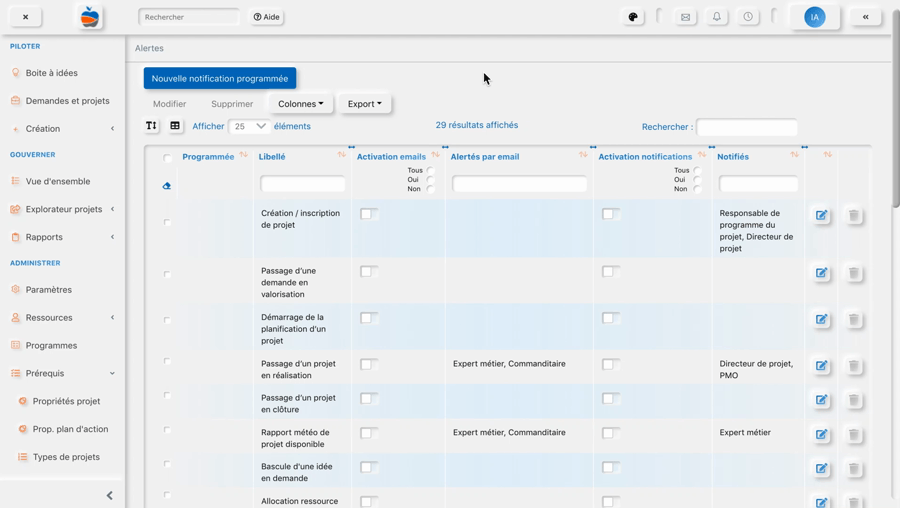Delete the Passage d'un projet en clôture row
Screen dimensions: 900x508
pos(854,400)
